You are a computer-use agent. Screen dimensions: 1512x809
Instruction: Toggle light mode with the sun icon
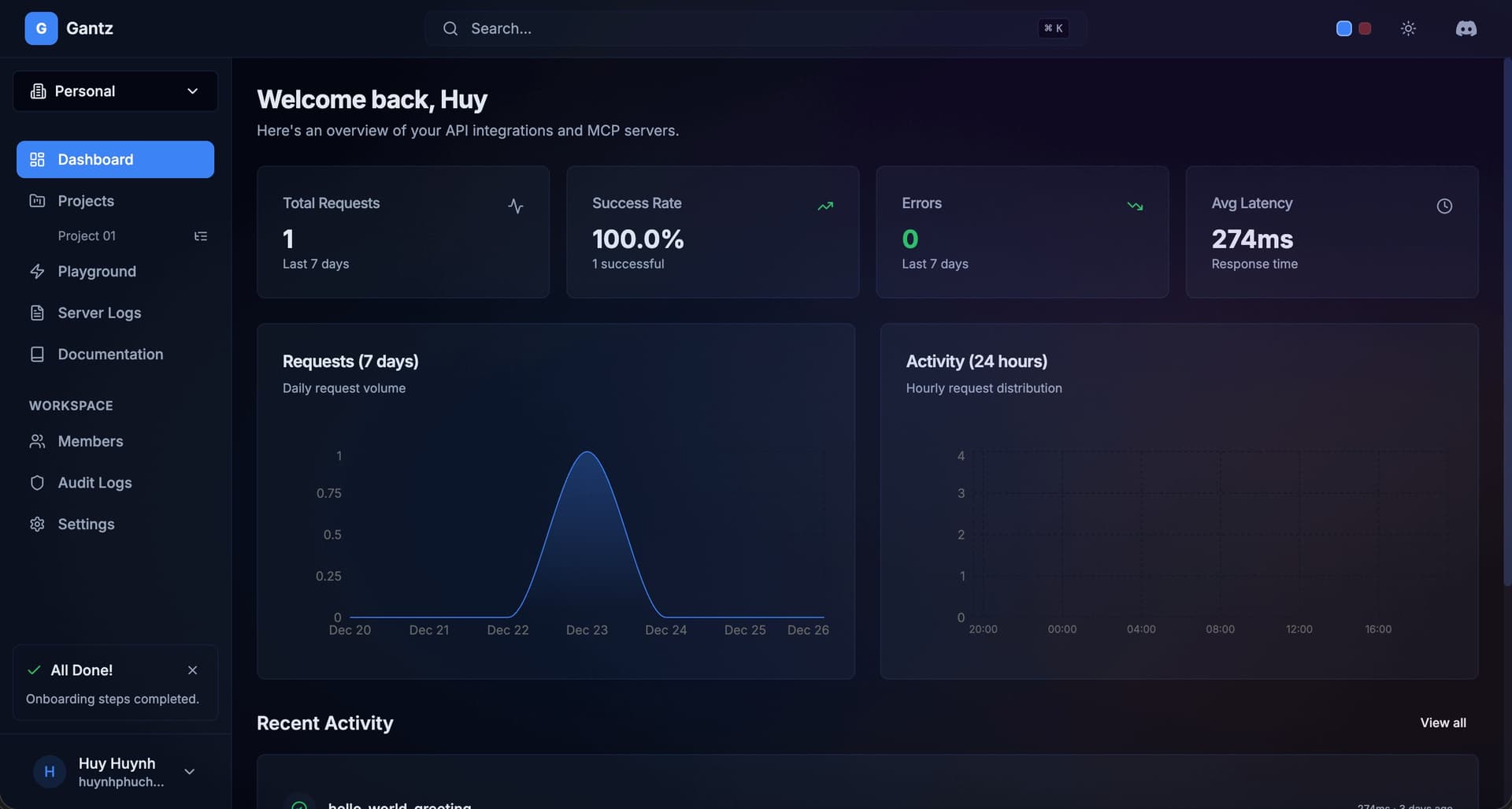1408,28
